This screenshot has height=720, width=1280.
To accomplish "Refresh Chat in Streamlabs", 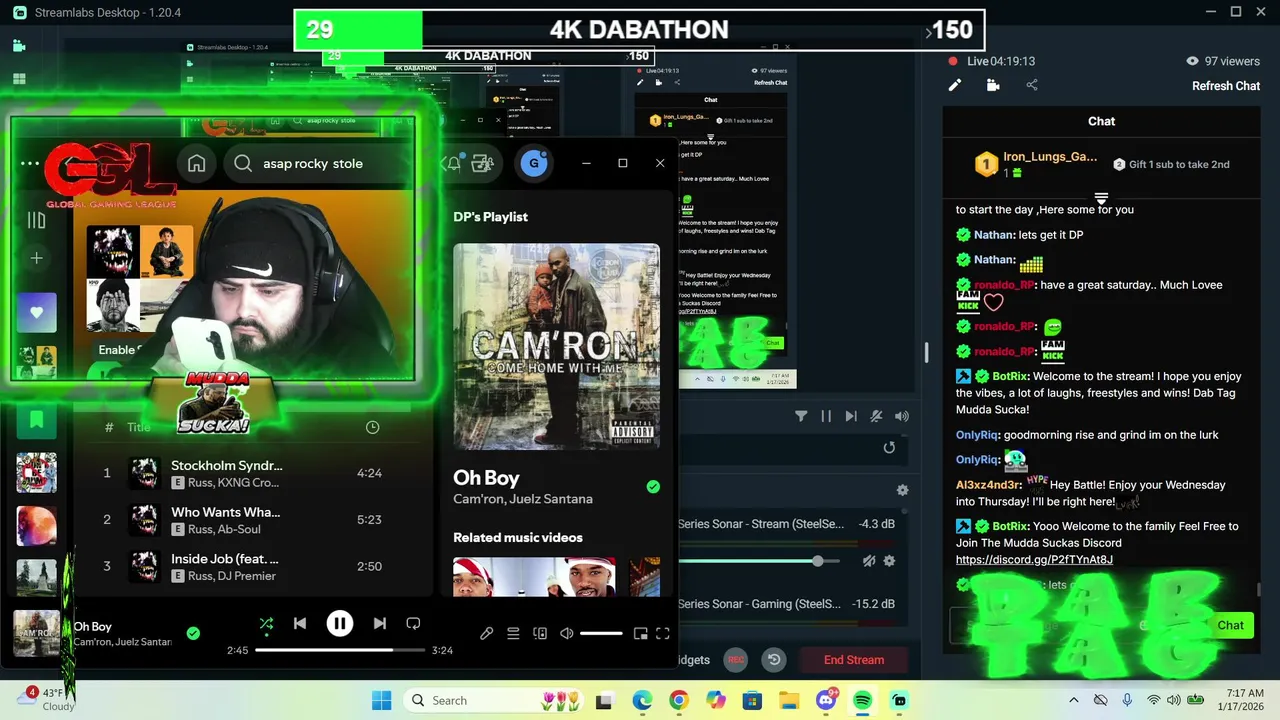I will (1225, 86).
